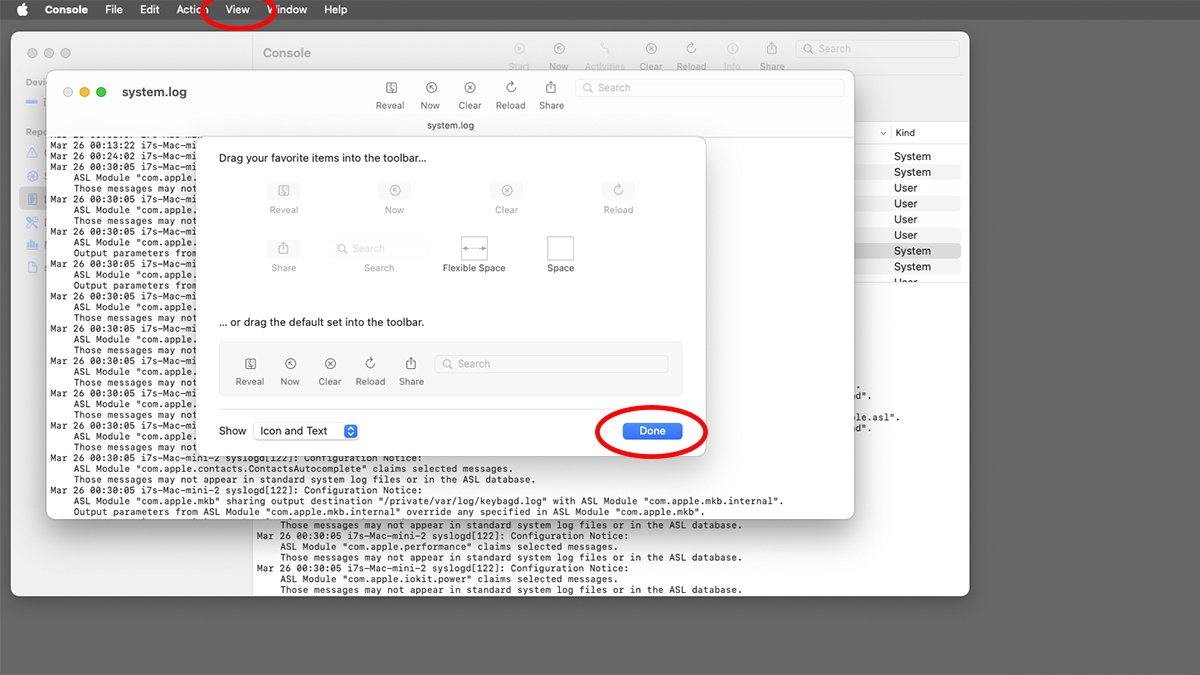Click Start in background Console window toolbar
This screenshot has height=675, width=1200.
(519, 55)
